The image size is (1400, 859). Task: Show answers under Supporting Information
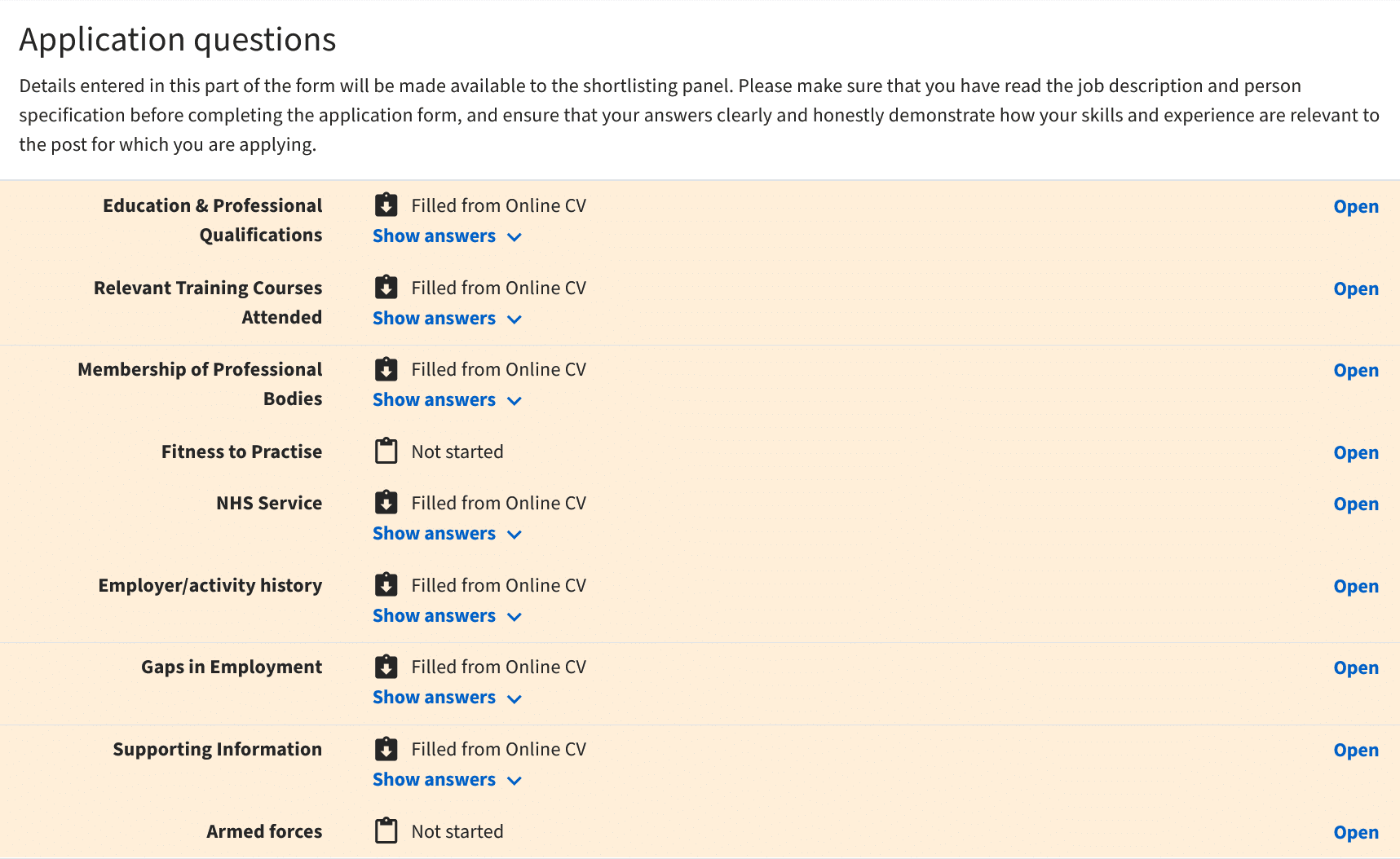coord(447,780)
